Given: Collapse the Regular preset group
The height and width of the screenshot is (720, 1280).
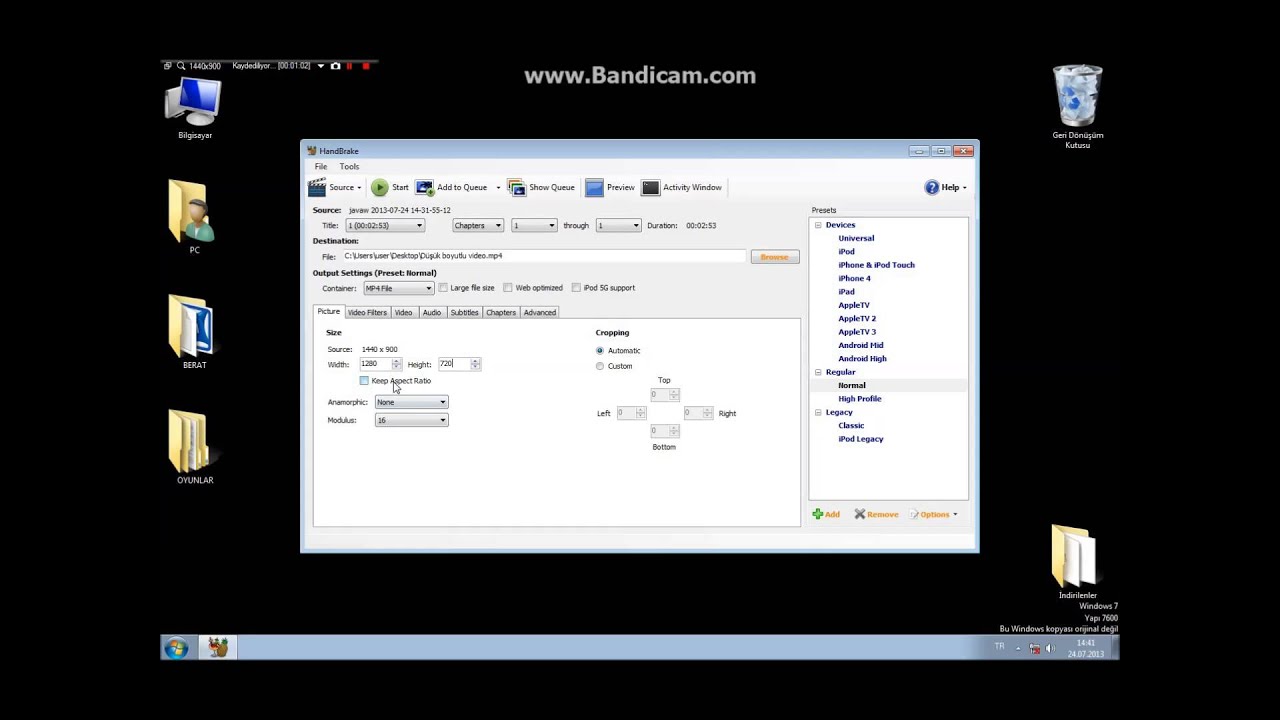Looking at the screenshot, I should click(818, 372).
